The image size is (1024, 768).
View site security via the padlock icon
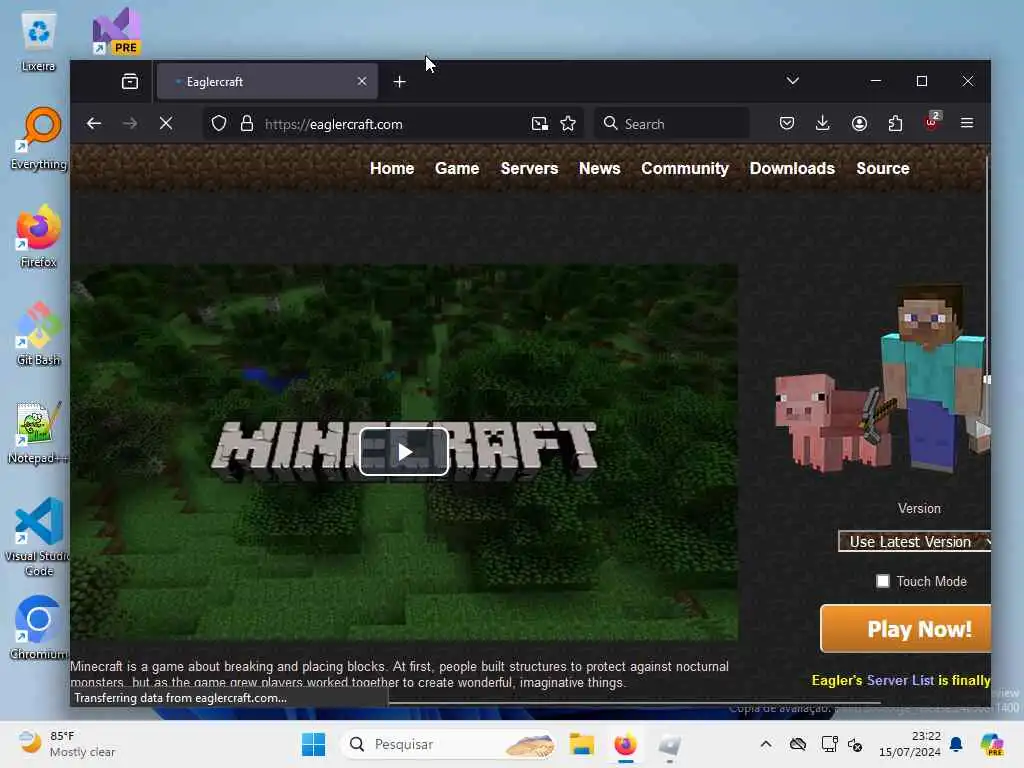(247, 123)
